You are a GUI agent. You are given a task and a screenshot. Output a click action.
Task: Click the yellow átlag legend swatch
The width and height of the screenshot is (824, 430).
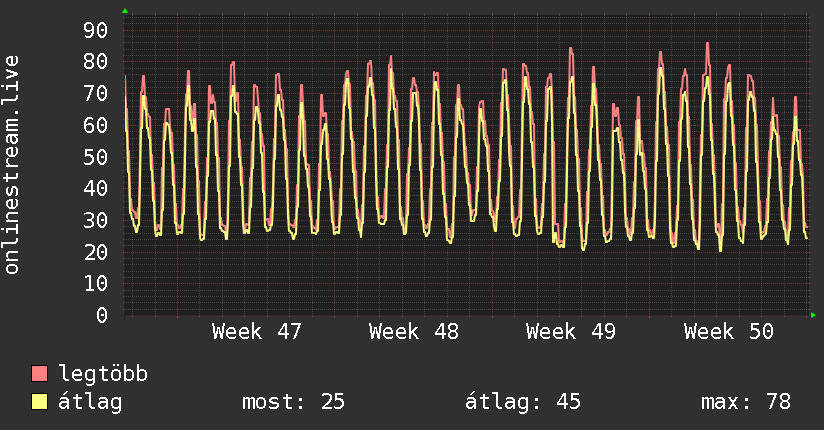(x=39, y=401)
